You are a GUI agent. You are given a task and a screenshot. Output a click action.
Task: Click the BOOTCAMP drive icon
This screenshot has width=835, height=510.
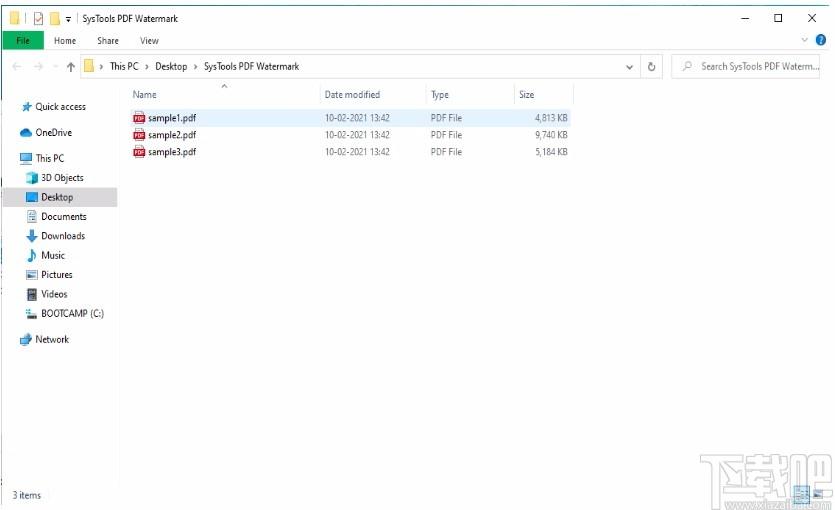click(32, 314)
